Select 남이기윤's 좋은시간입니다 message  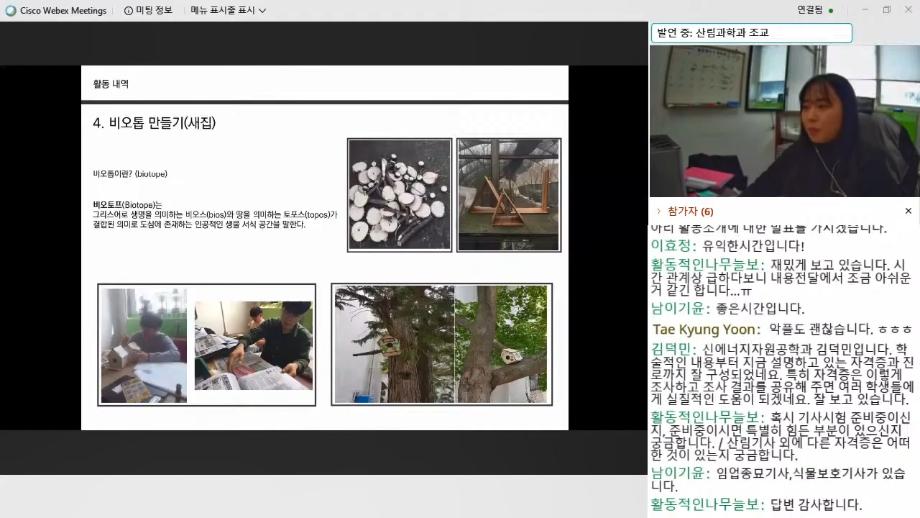(728, 308)
